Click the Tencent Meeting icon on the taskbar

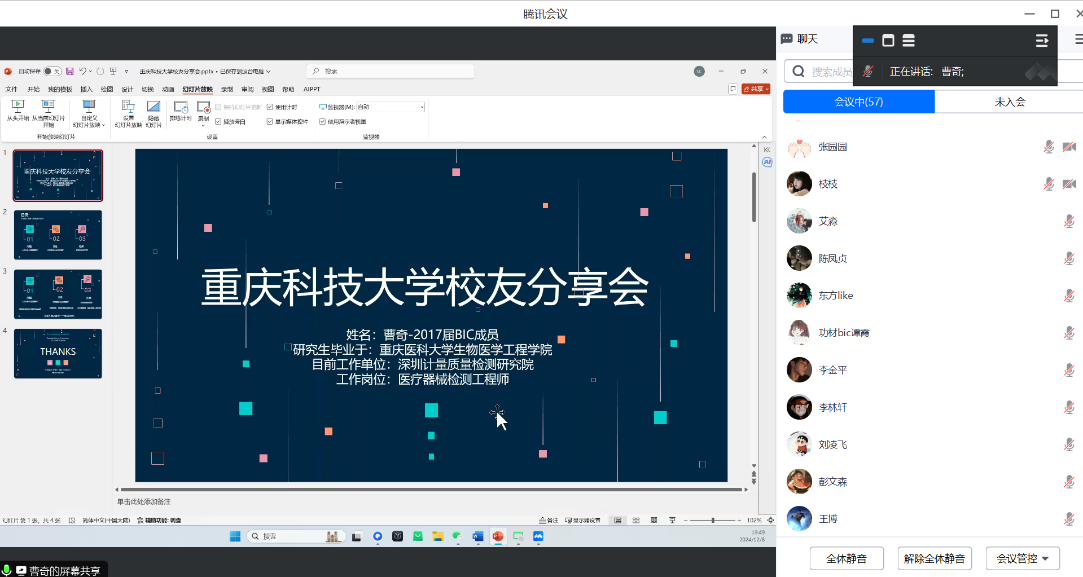pos(538,536)
